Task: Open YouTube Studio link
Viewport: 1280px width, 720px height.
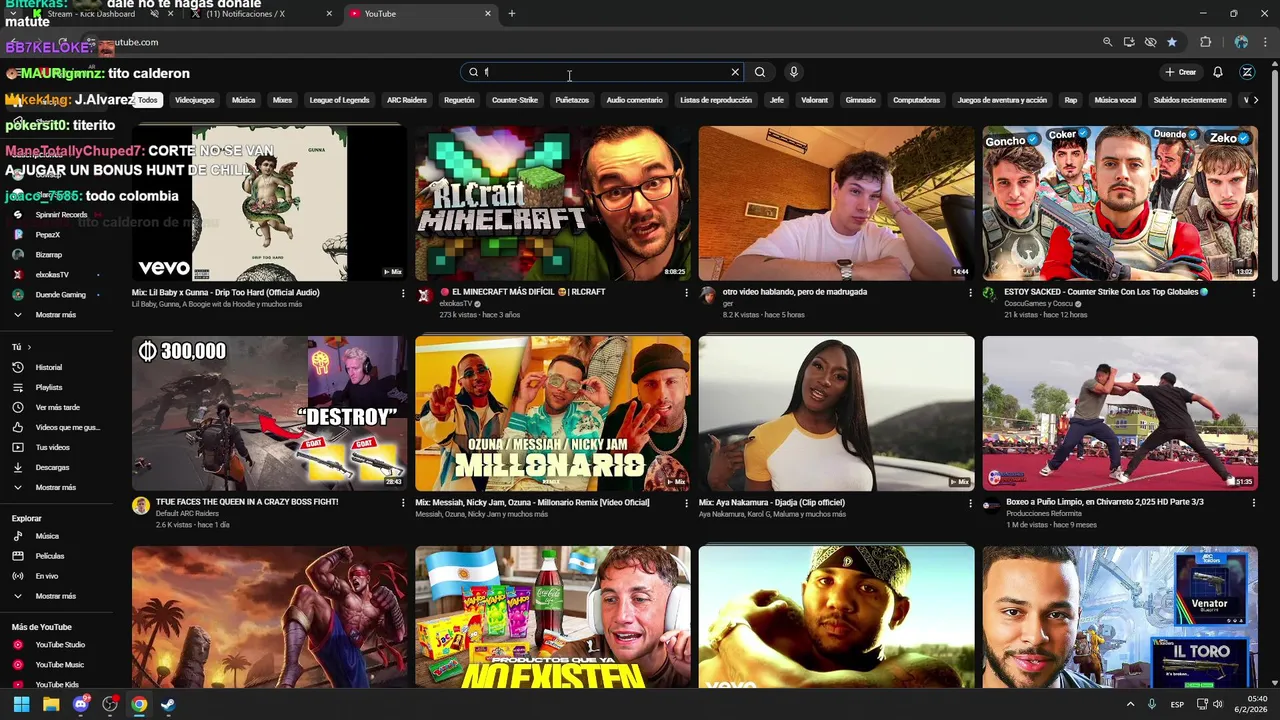Action: tap(60, 645)
